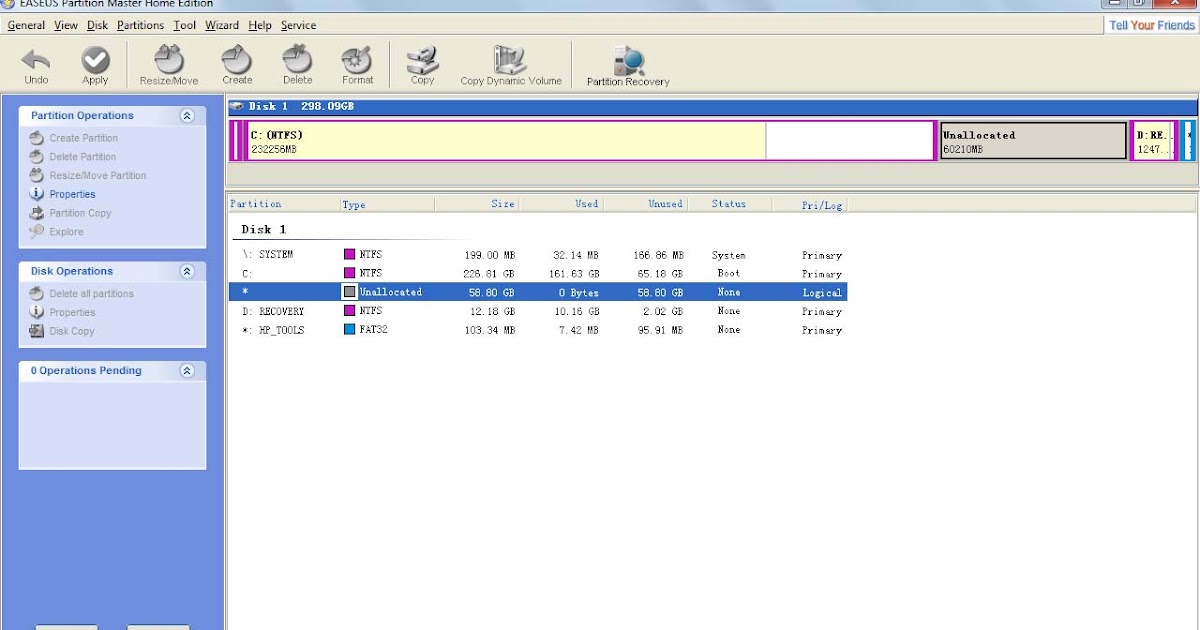
Task: Click the FAT32 blue color swatch
Action: coord(350,329)
